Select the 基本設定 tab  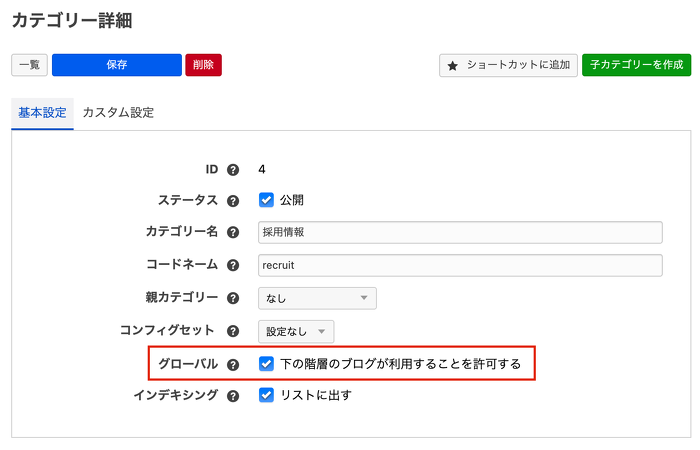(42, 113)
